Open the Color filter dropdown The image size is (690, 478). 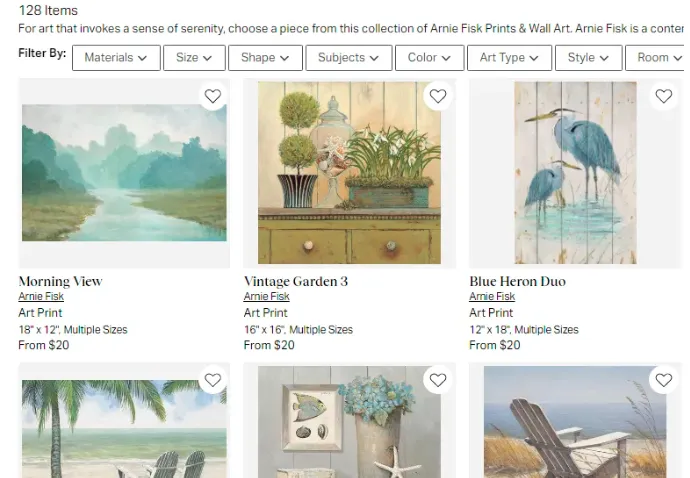click(430, 58)
